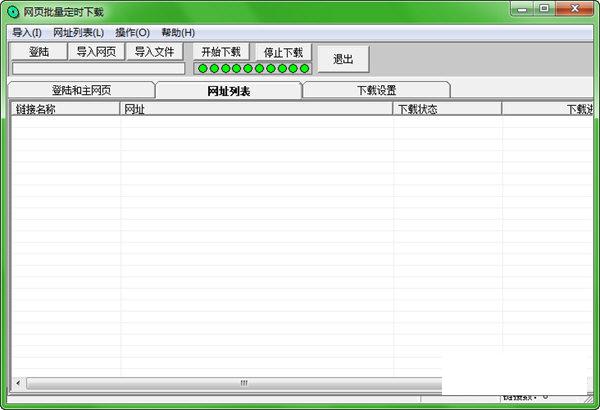Open the 网址列表(L) menu
The image size is (600, 410).
point(78,32)
